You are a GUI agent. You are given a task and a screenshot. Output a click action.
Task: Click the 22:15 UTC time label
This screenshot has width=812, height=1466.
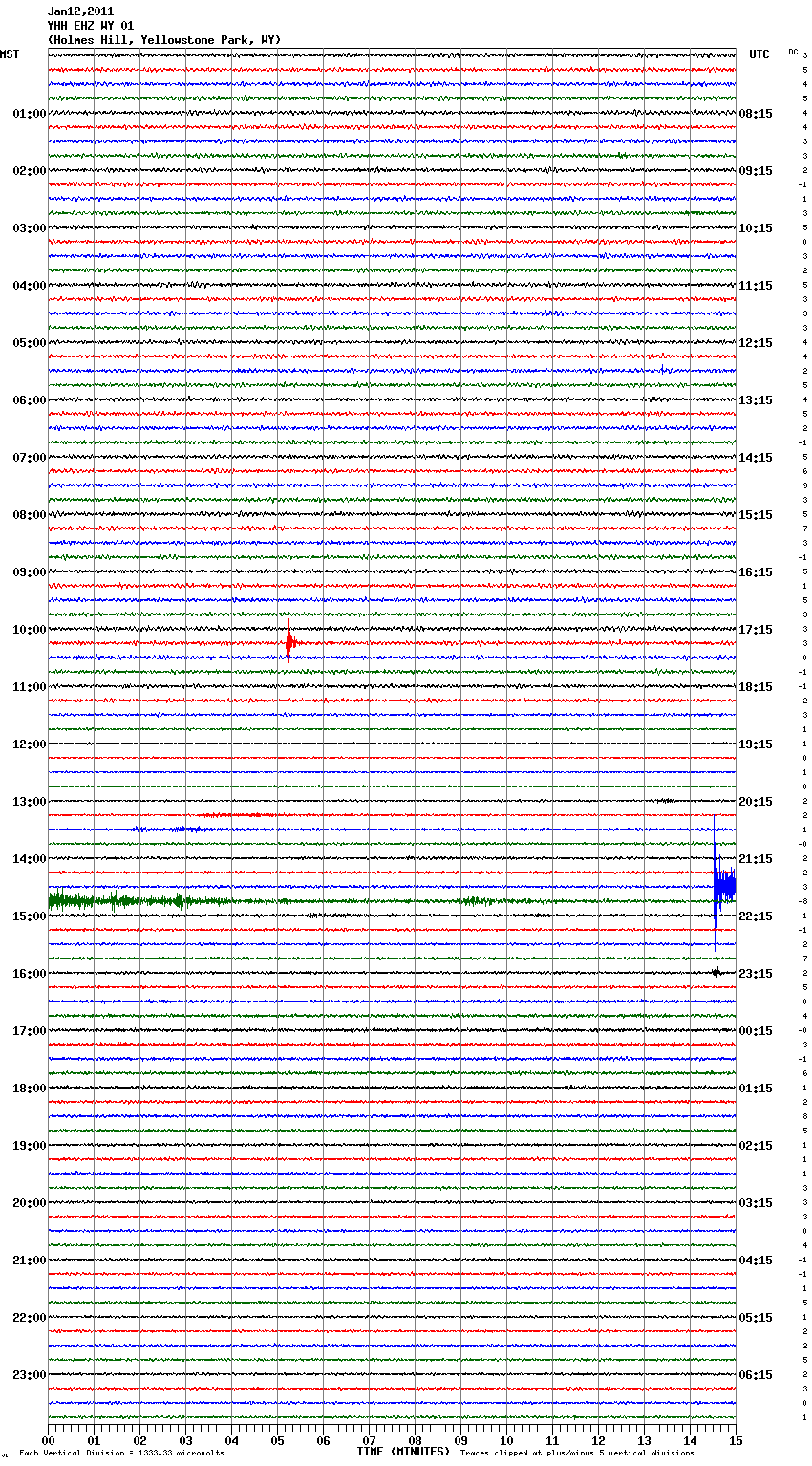[x=756, y=916]
